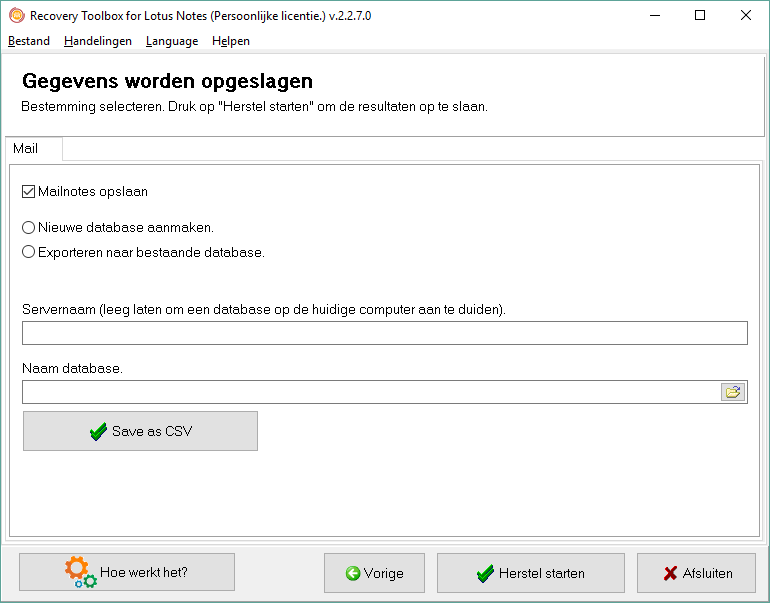Switch to the Mail tab
Viewport: 770px width, 603px height.
(33, 148)
